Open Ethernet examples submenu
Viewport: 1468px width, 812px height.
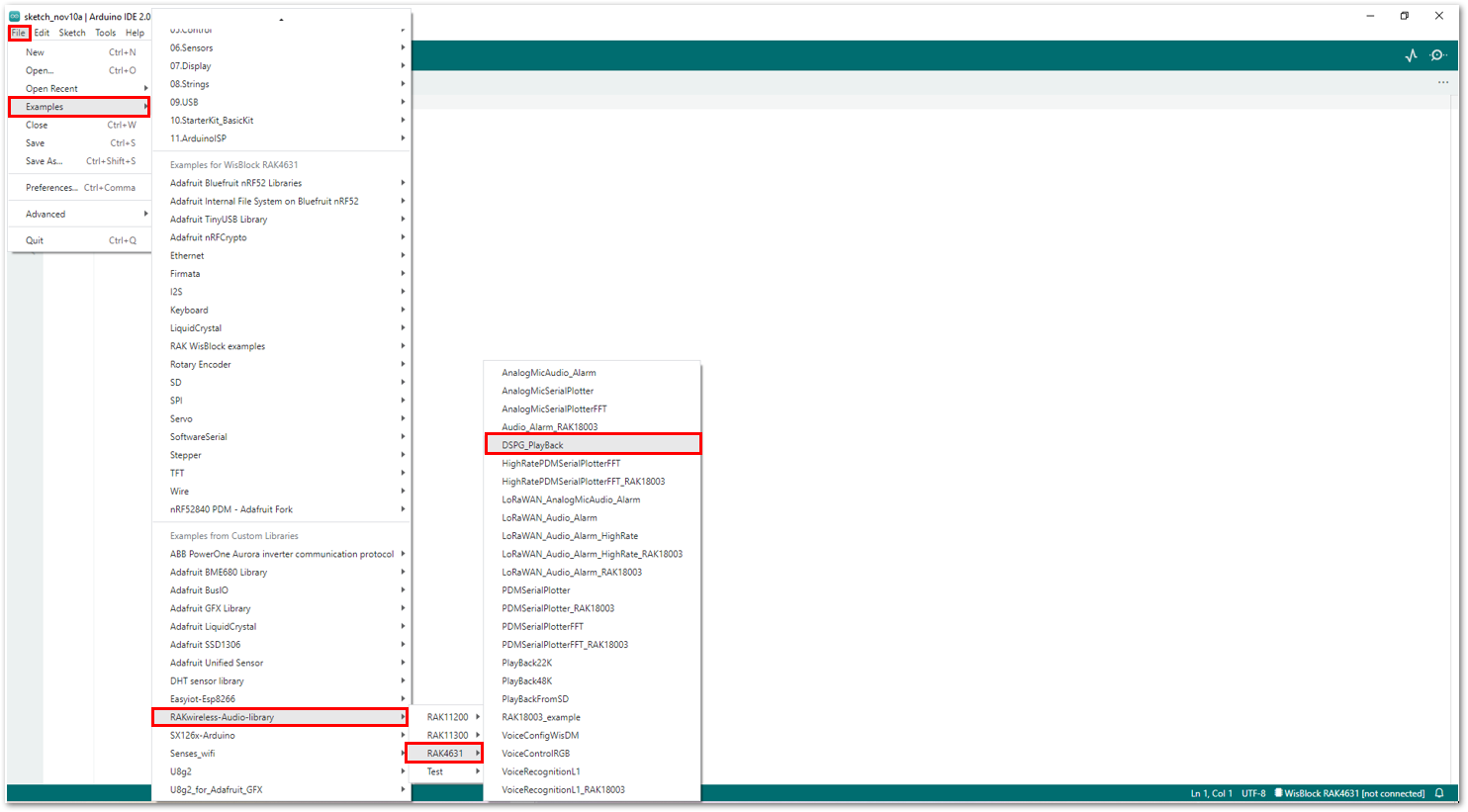pos(282,255)
